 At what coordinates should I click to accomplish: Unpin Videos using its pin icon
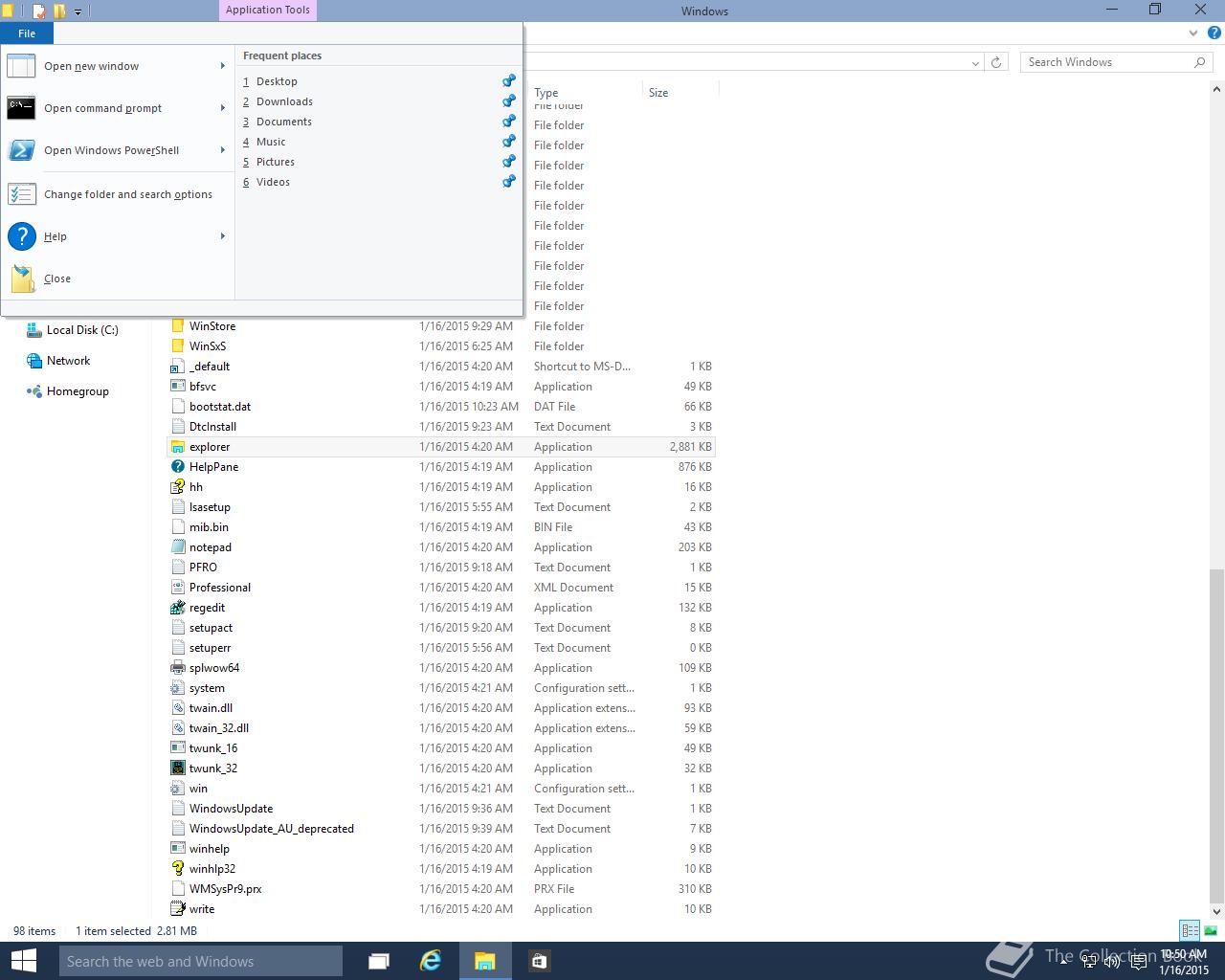[509, 182]
